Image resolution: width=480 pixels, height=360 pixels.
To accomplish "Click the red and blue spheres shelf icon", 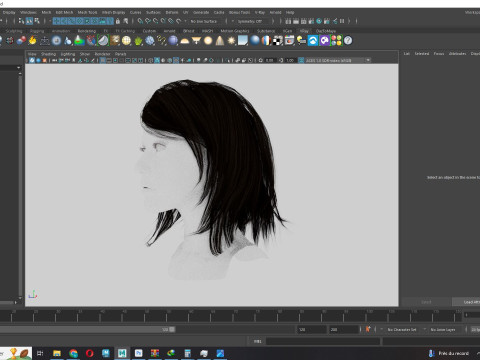I will tap(21, 41).
